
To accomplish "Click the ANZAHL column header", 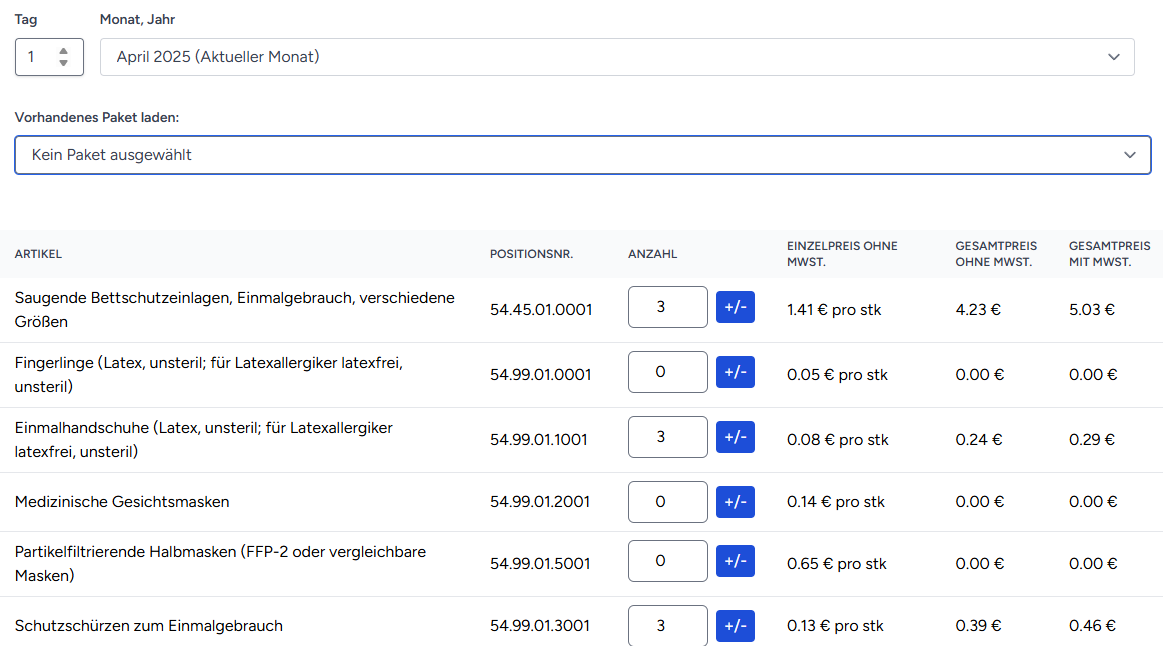I will click(x=653, y=254).
